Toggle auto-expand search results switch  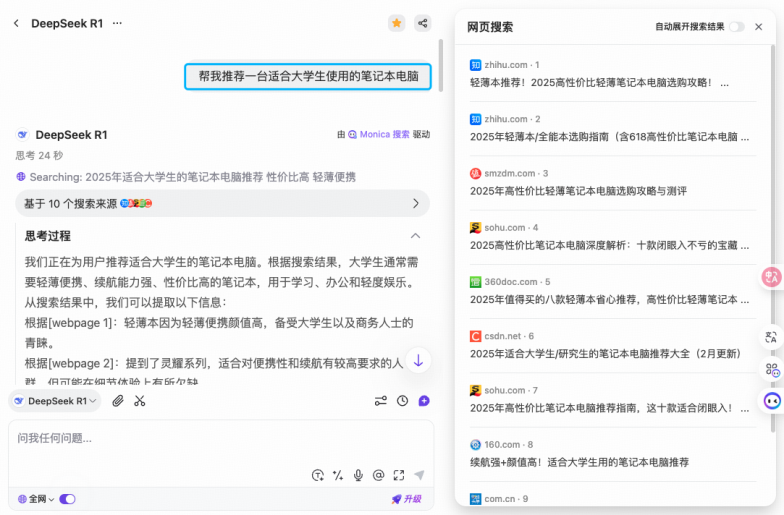click(736, 27)
